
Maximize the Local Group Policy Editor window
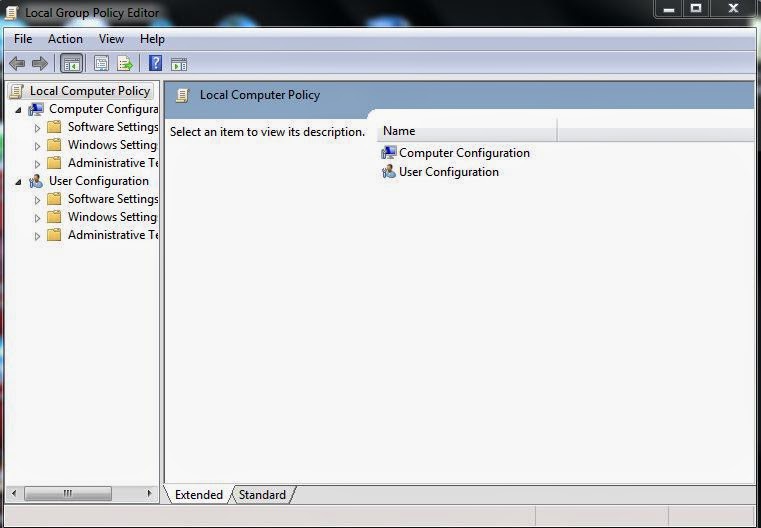696,9
